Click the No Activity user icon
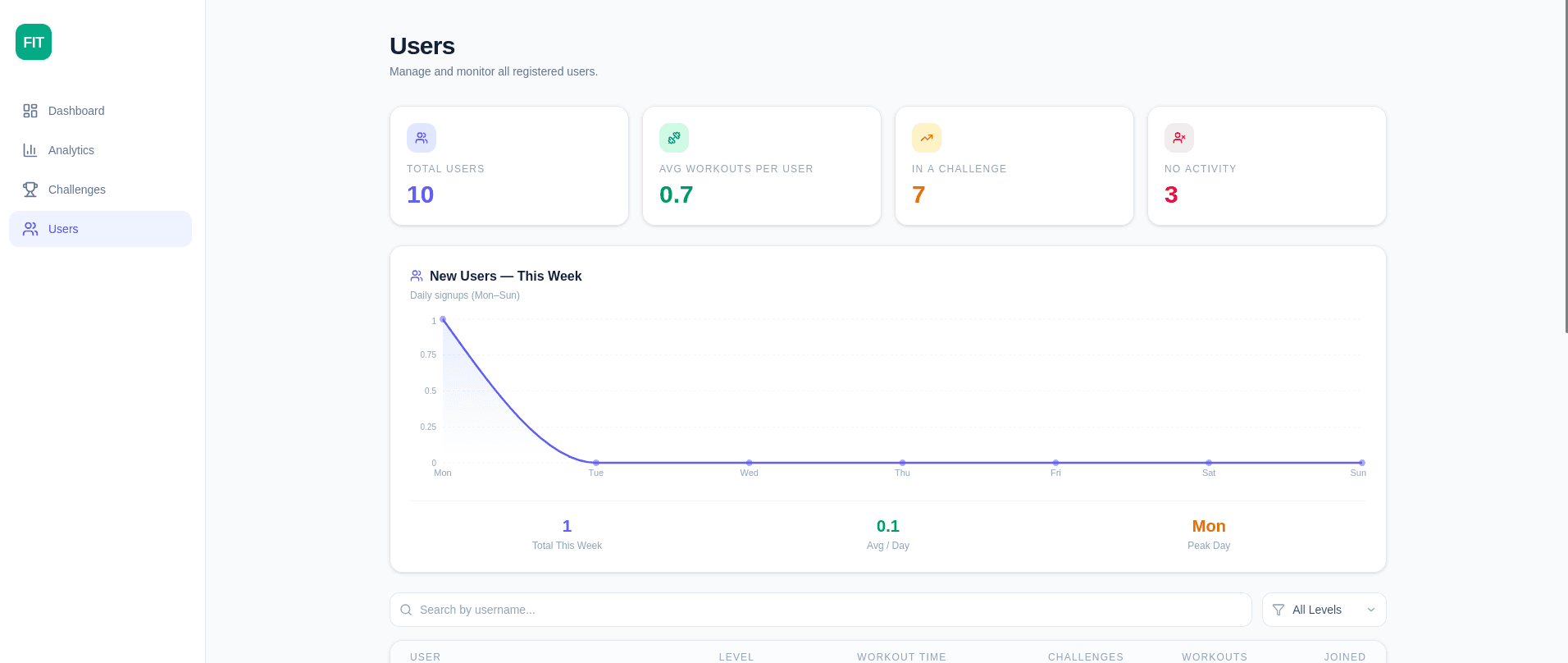This screenshot has height=663, width=1568. point(1179,138)
